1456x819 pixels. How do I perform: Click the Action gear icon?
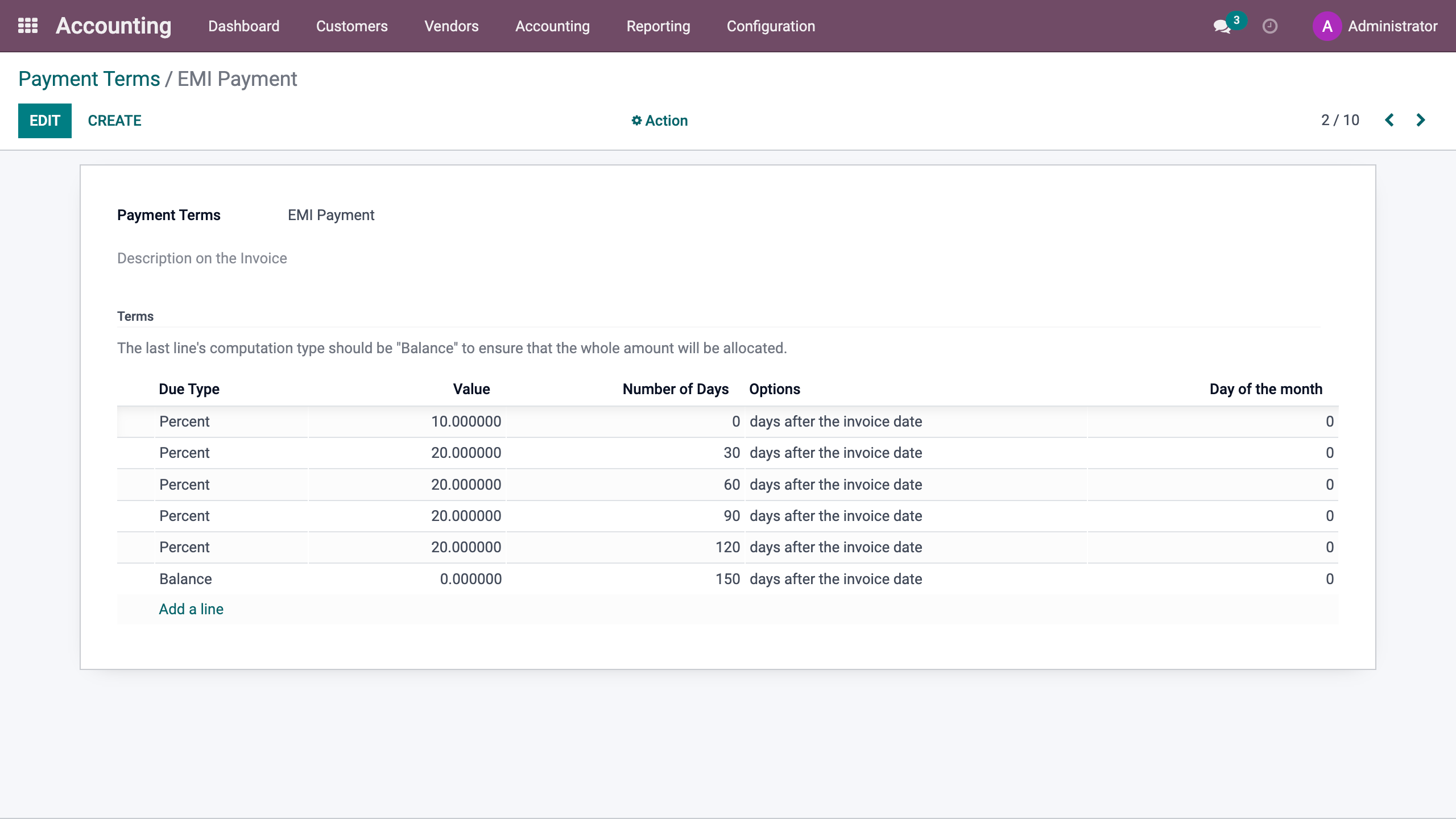pyautogui.click(x=636, y=121)
